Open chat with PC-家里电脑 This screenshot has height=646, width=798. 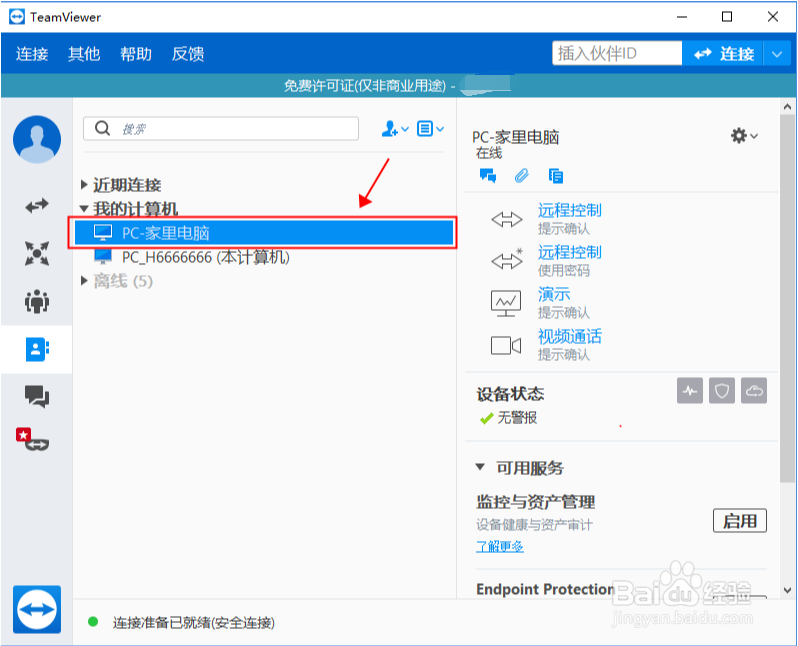point(488,176)
